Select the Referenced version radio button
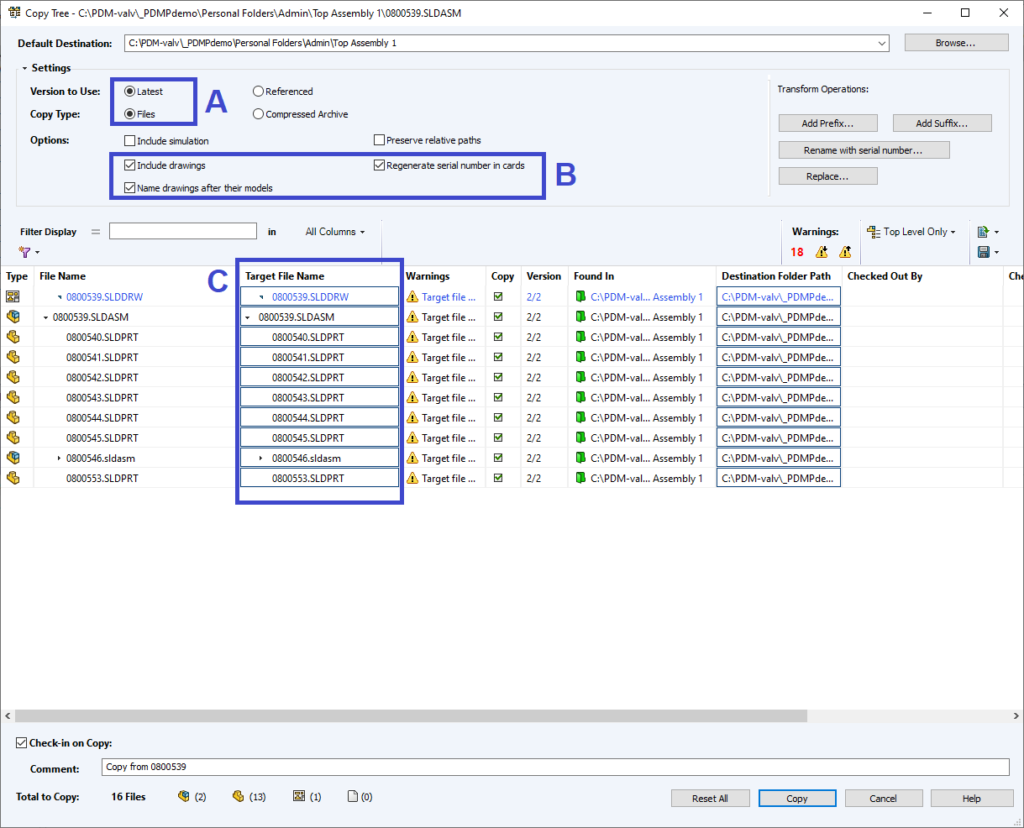Image resolution: width=1024 pixels, height=828 pixels. (258, 92)
